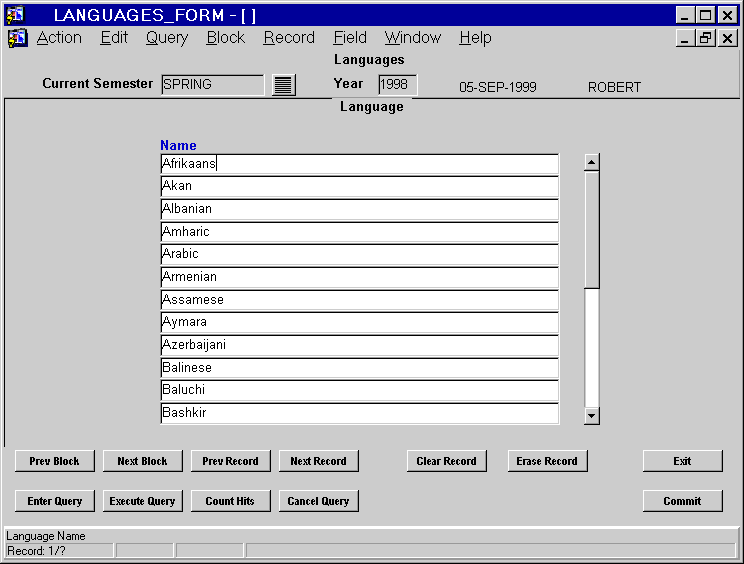Restore the inner form window
744x564 pixels.
coord(706,38)
